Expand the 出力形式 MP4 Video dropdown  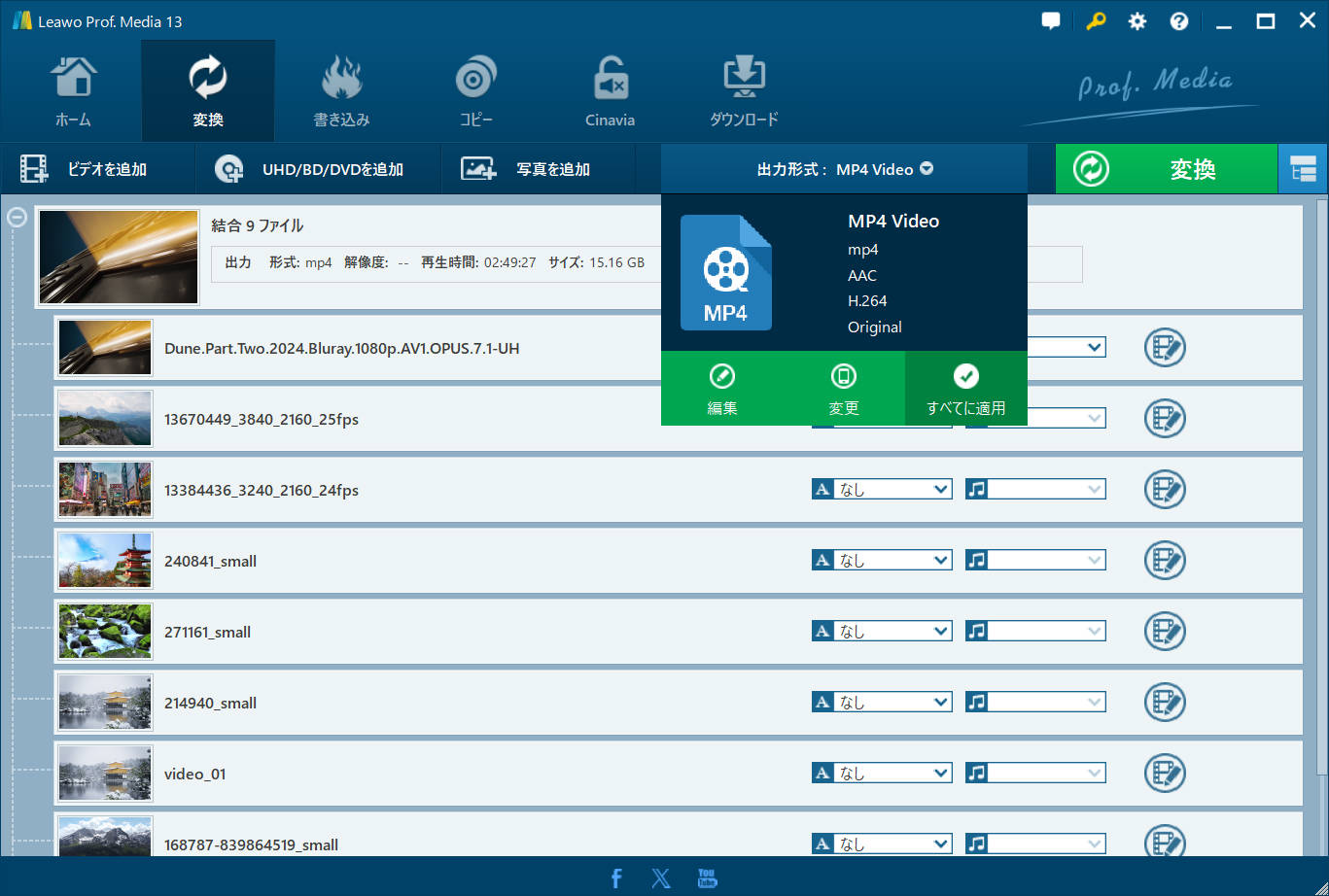point(844,169)
